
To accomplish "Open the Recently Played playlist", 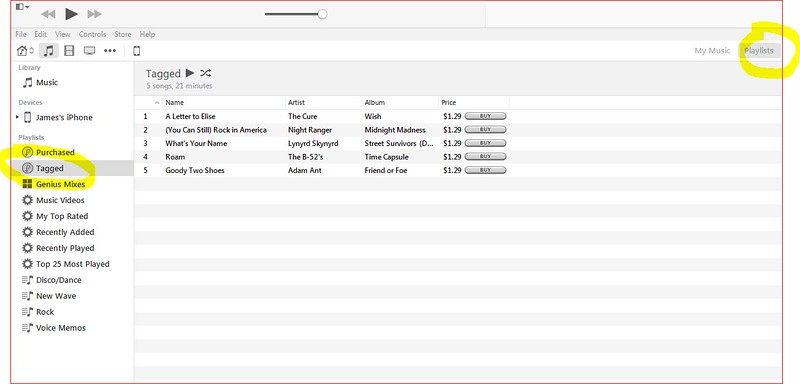I will pyautogui.click(x=65, y=248).
